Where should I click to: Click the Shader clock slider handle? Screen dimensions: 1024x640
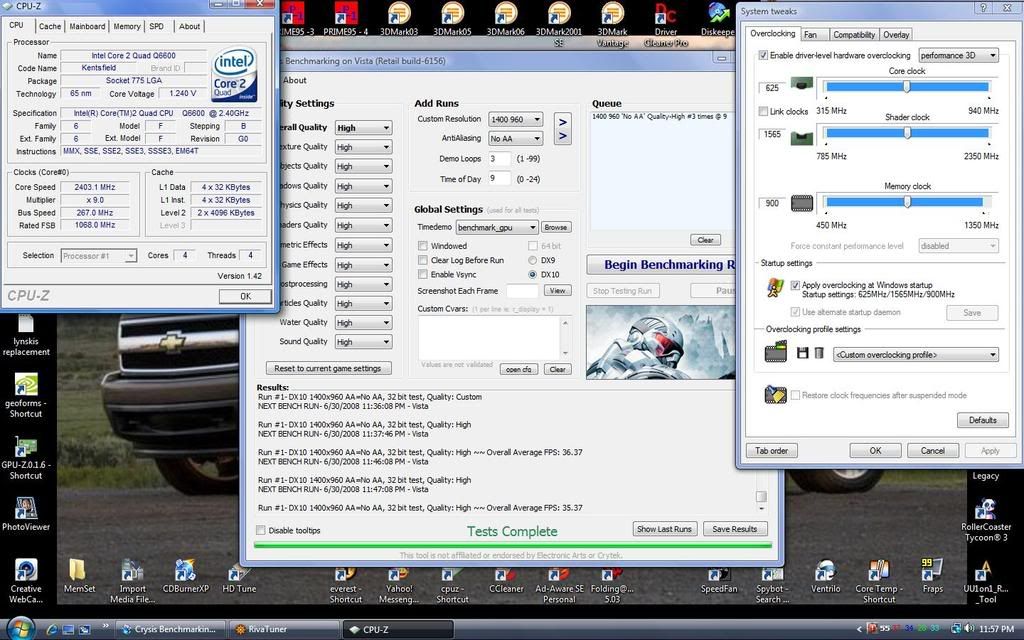[x=907, y=133]
